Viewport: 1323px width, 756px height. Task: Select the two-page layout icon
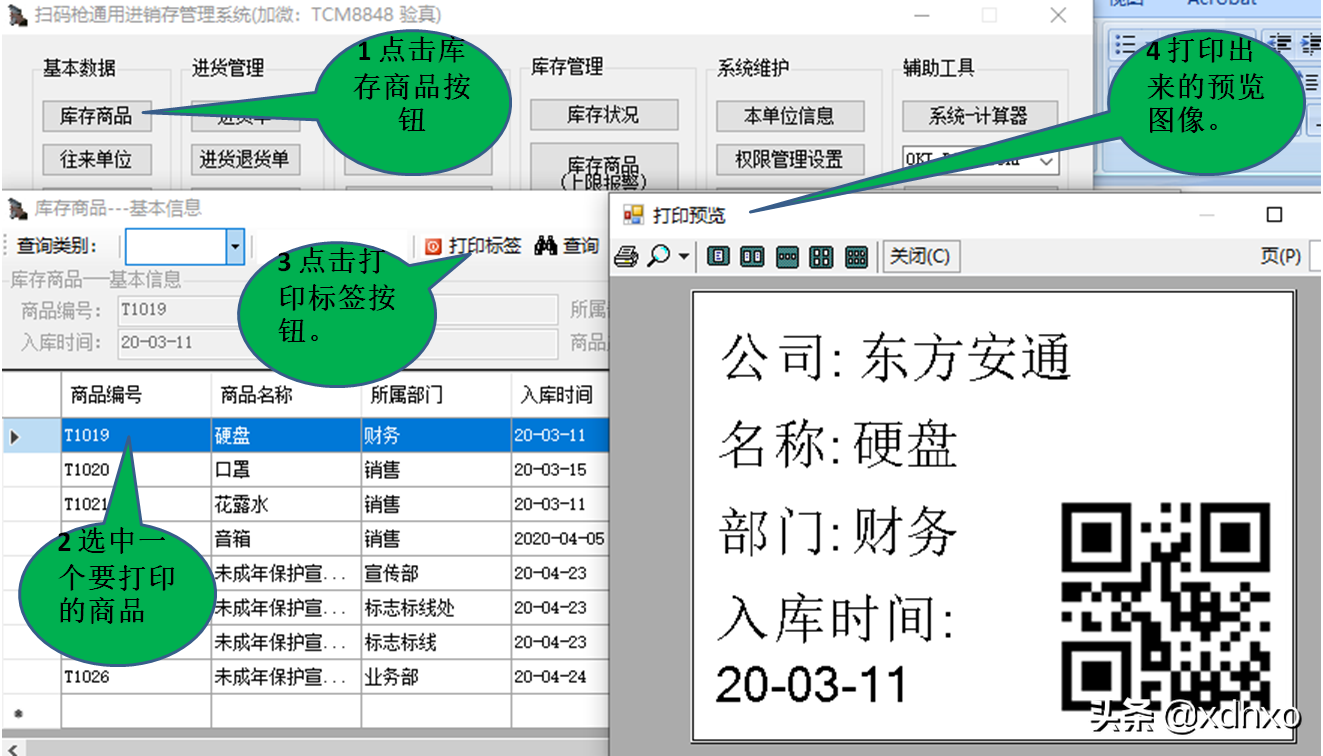[752, 257]
